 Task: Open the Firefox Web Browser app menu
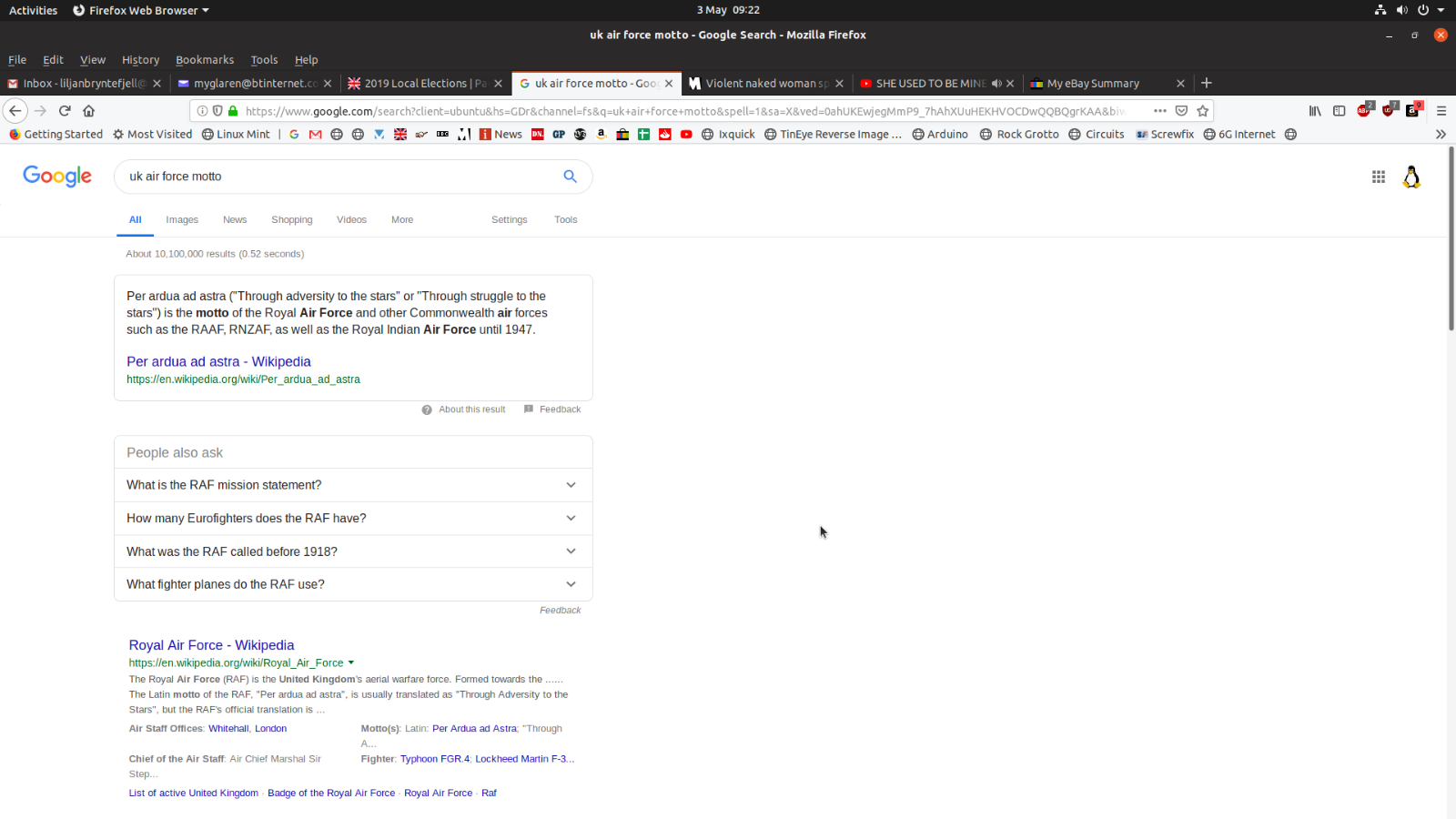click(141, 10)
